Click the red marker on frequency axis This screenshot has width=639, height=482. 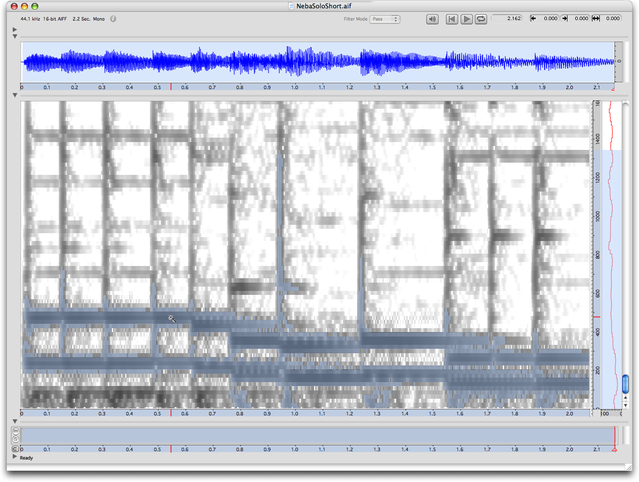[x=597, y=319]
